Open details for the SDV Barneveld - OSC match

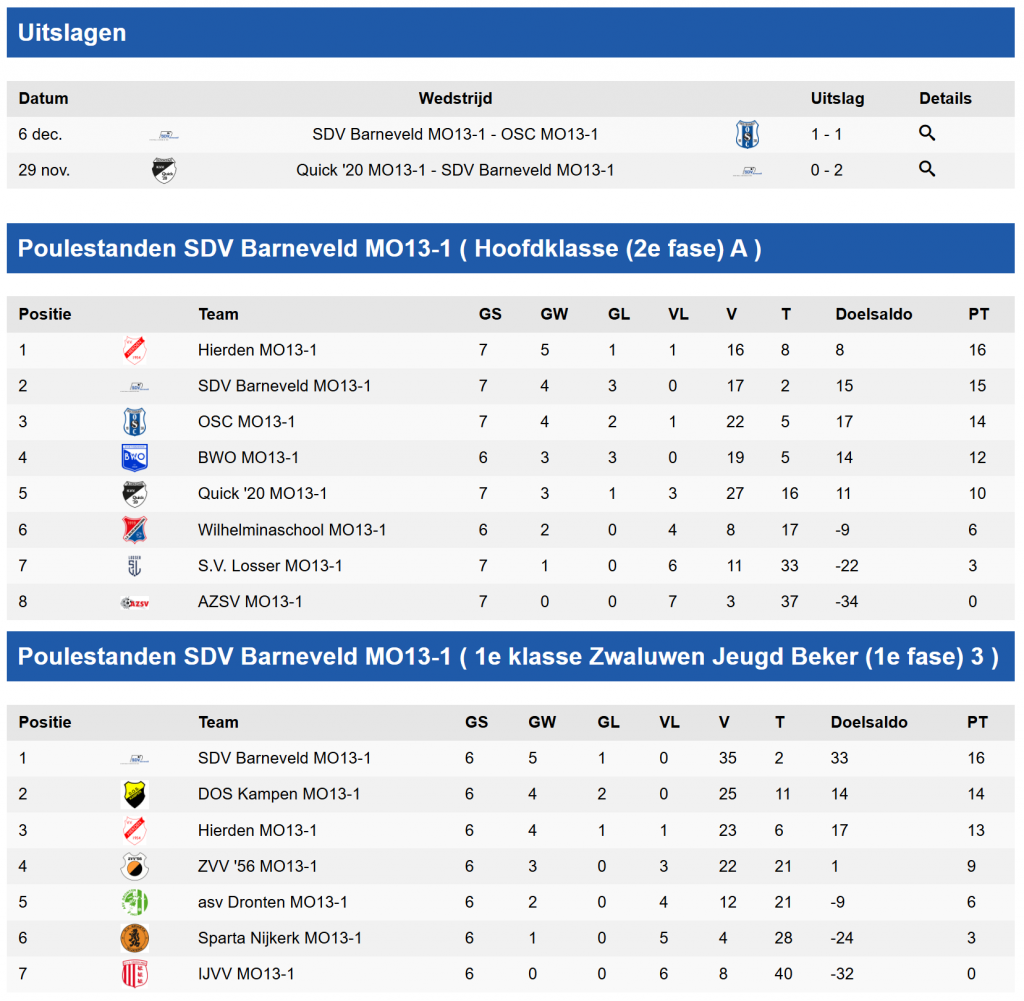click(926, 132)
